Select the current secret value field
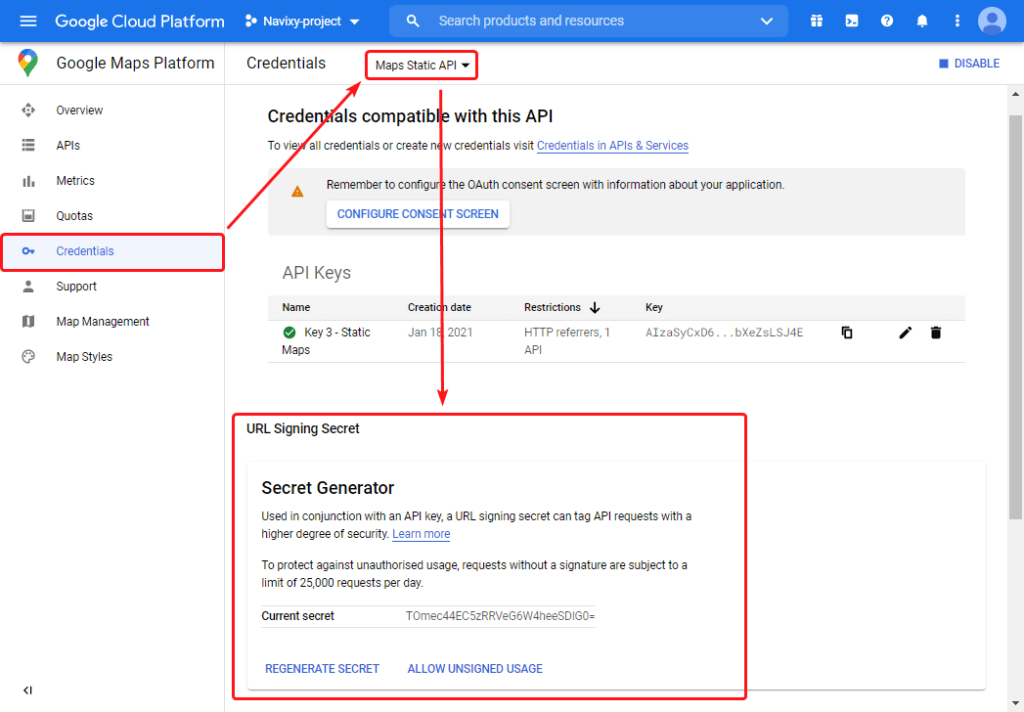 500,616
